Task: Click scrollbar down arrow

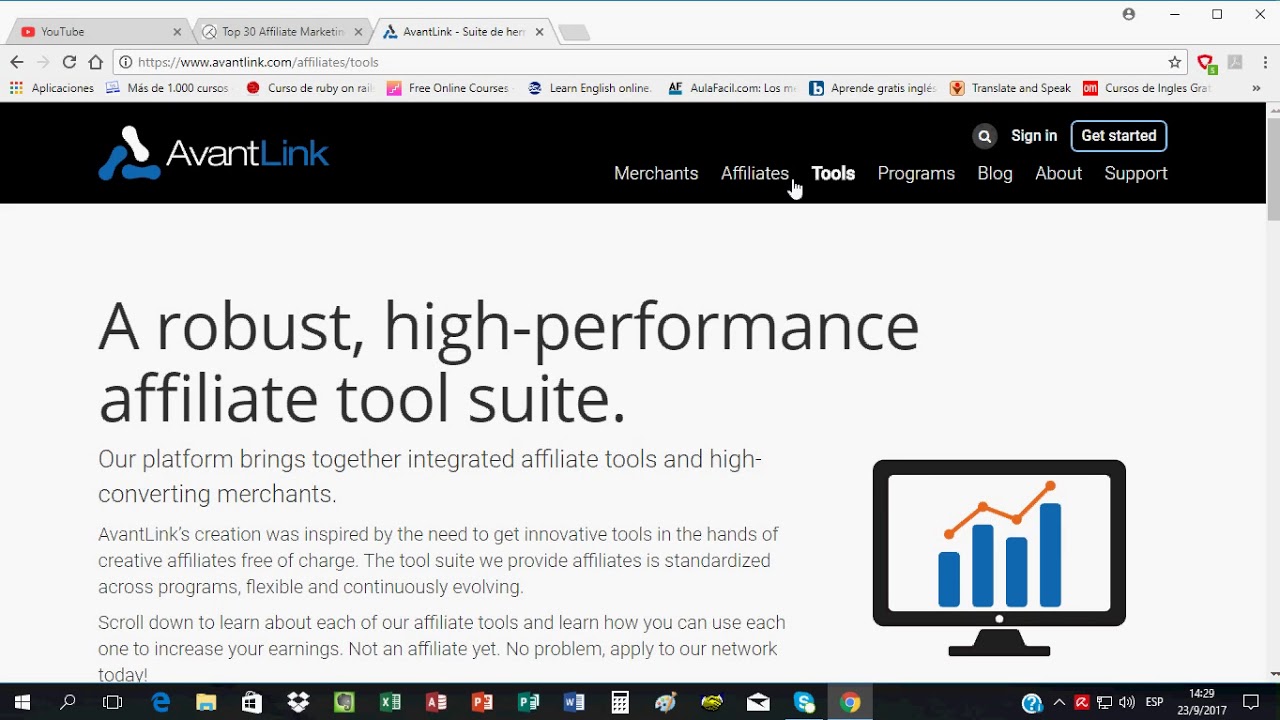Action: tap(1273, 674)
